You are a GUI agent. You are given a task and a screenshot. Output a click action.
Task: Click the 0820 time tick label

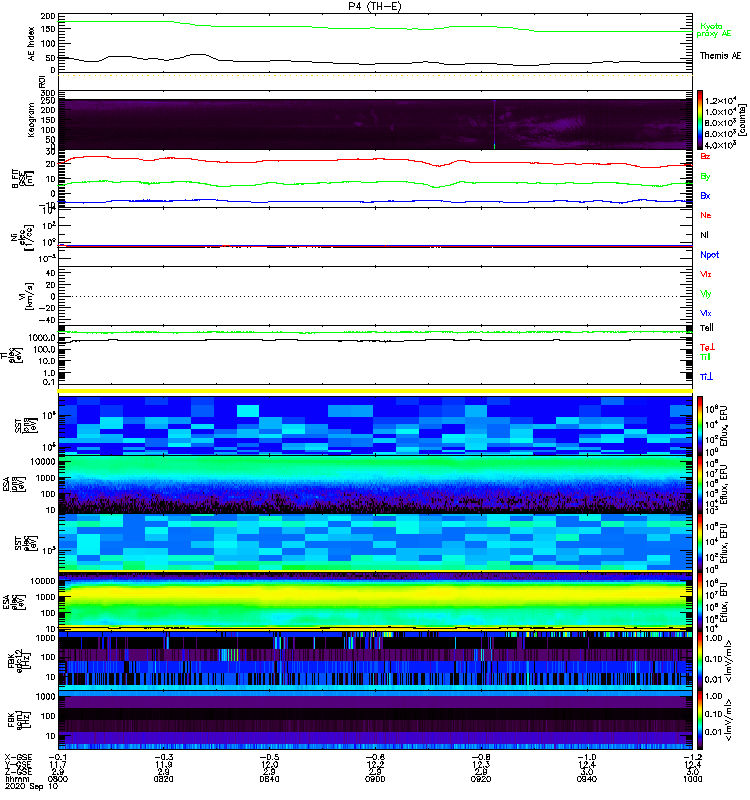[x=163, y=779]
